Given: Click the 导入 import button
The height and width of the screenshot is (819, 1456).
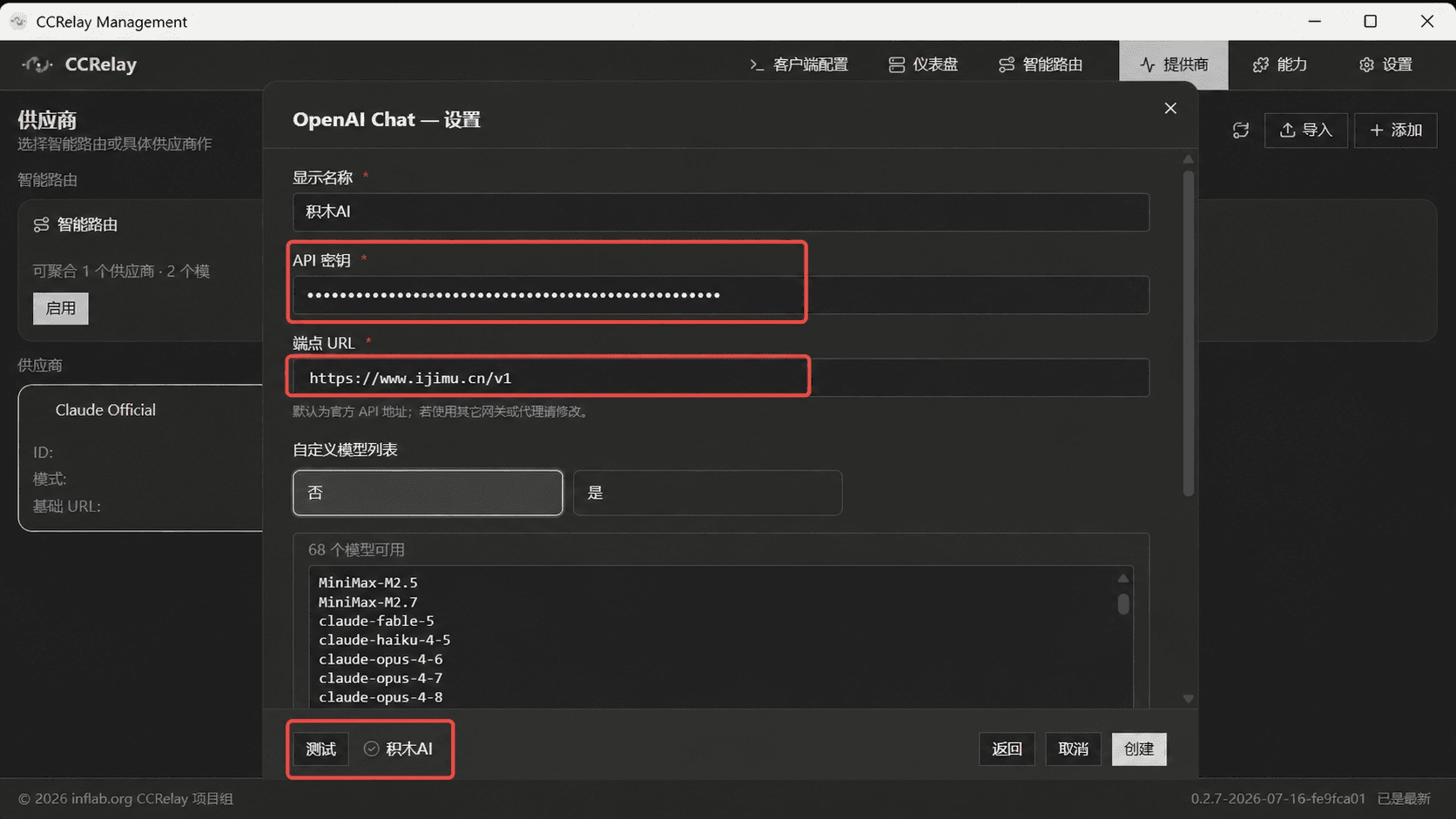Looking at the screenshot, I should click(1306, 131).
